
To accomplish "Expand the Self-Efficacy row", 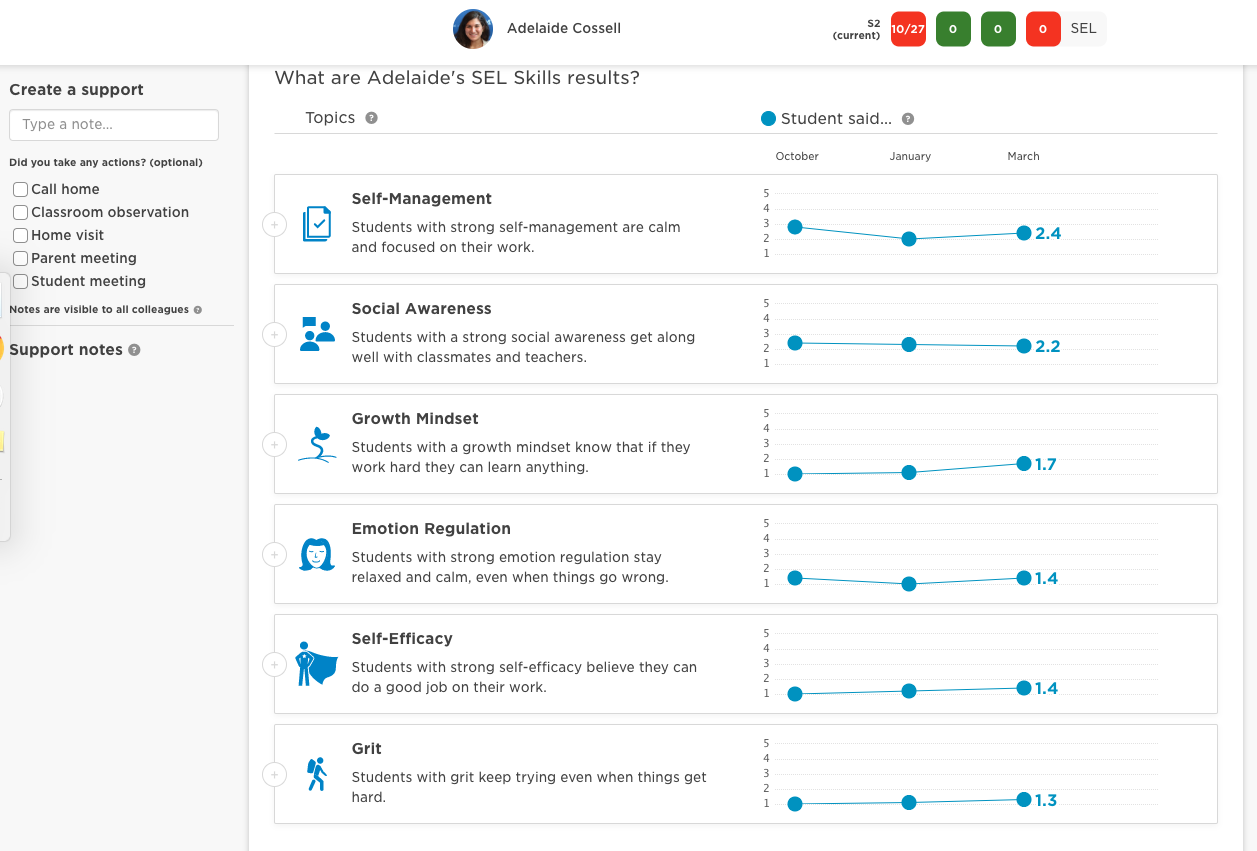I will (274, 665).
